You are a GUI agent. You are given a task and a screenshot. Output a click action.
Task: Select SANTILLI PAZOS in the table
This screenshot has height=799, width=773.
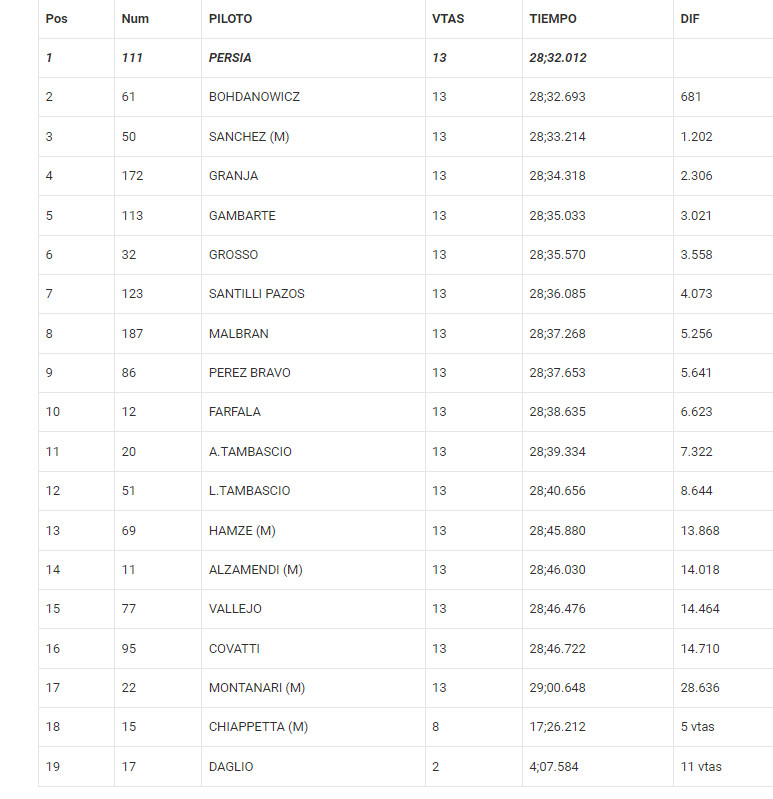pos(257,294)
